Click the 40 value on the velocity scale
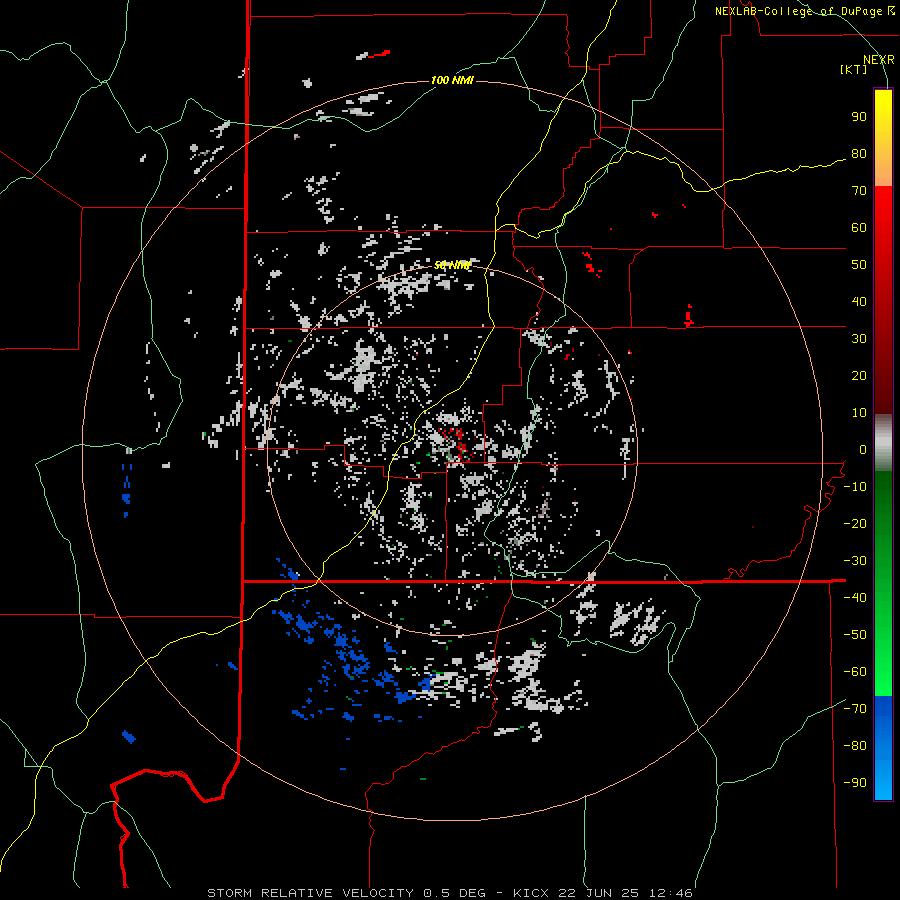Screen dimensions: 900x900 pyautogui.click(x=859, y=302)
